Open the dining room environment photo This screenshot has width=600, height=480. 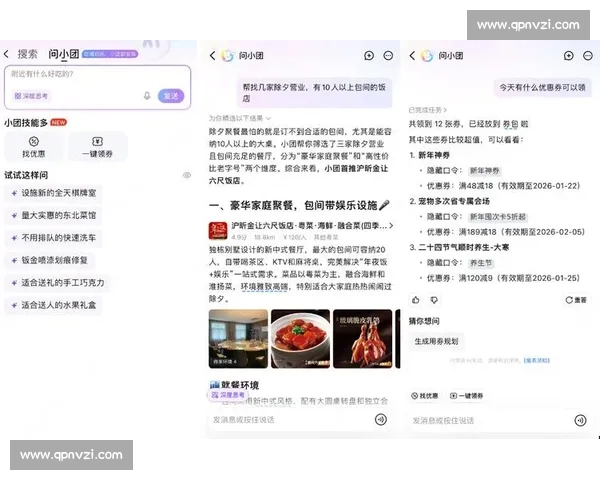(x=238, y=339)
